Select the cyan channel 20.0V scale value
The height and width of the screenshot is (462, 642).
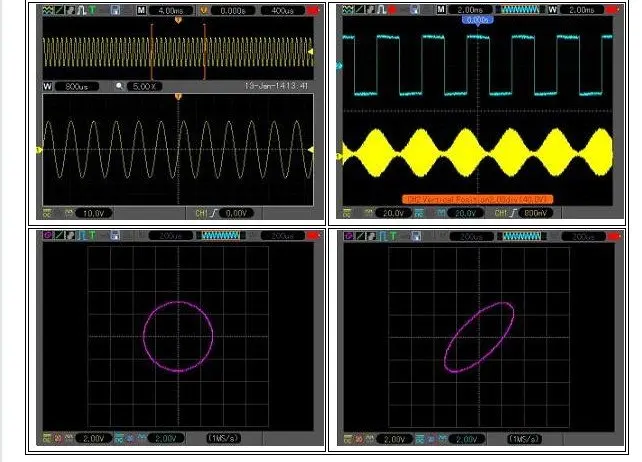tap(465, 213)
